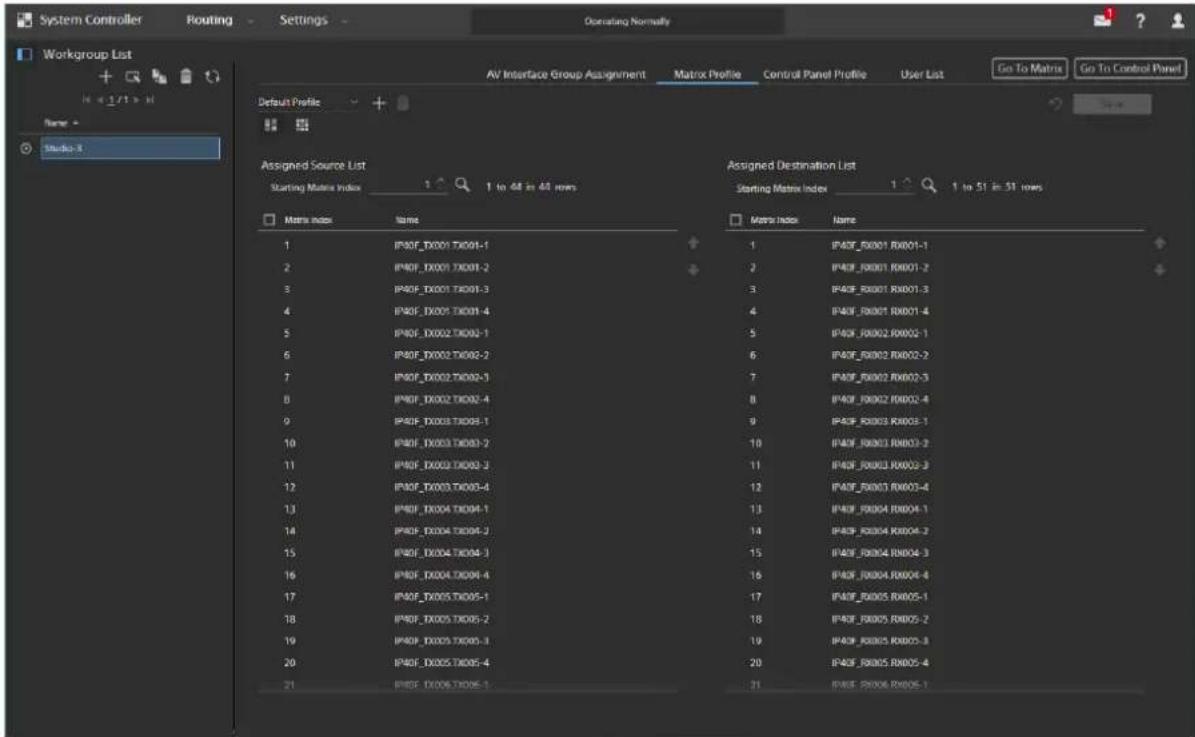Adjust source Starting Matrix Index stepper
Image resolution: width=1195 pixels, height=737 pixels.
point(439,184)
